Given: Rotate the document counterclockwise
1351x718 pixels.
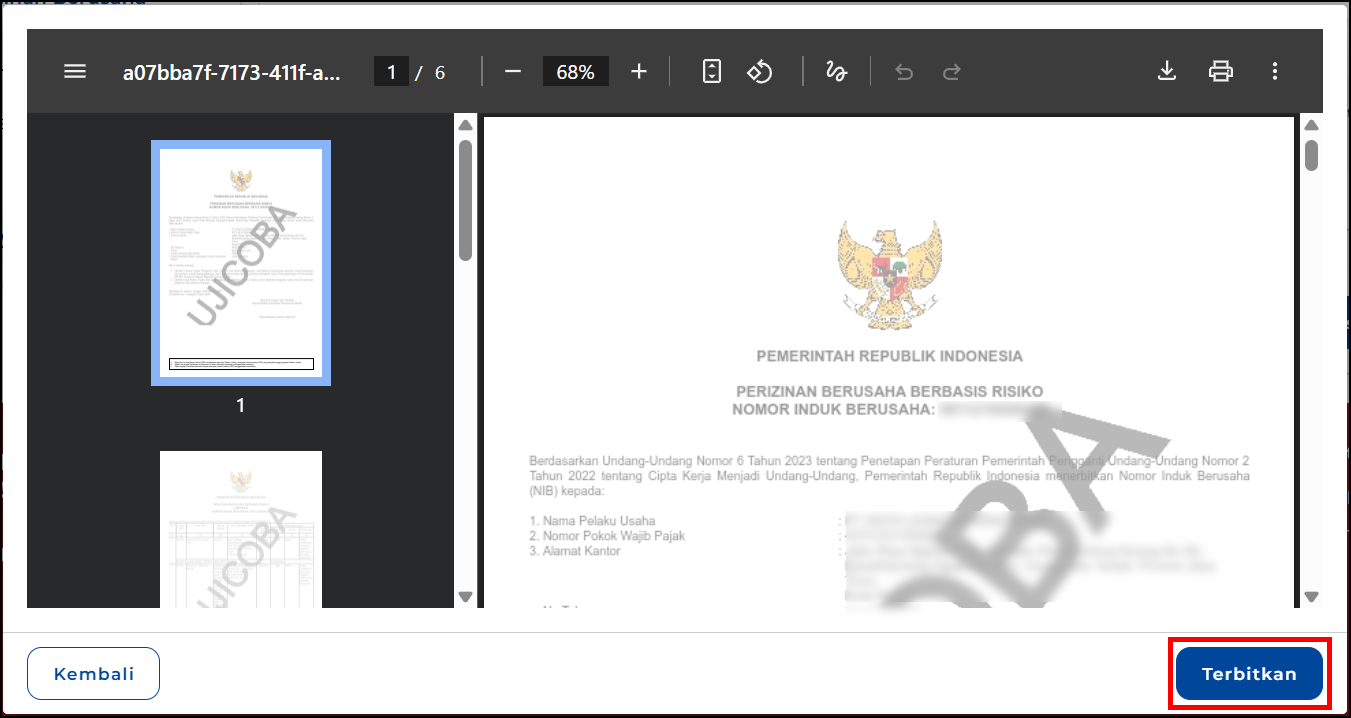Looking at the screenshot, I should pos(760,72).
